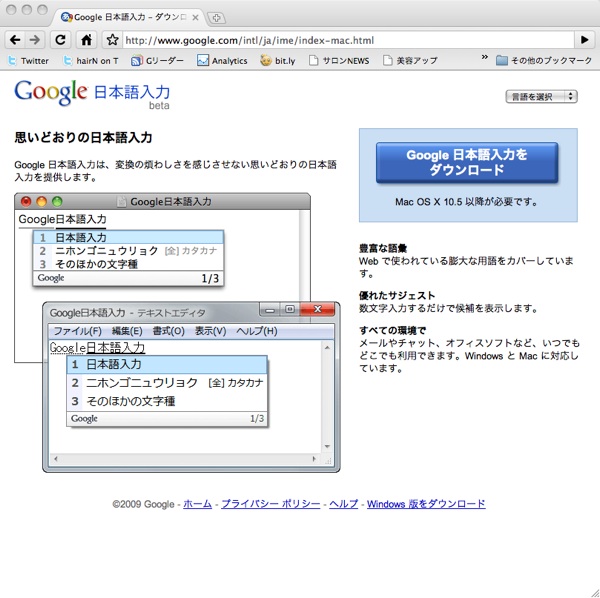Expand the hidden bookmarks chevron
This screenshot has width=600, height=598.
tap(484, 57)
